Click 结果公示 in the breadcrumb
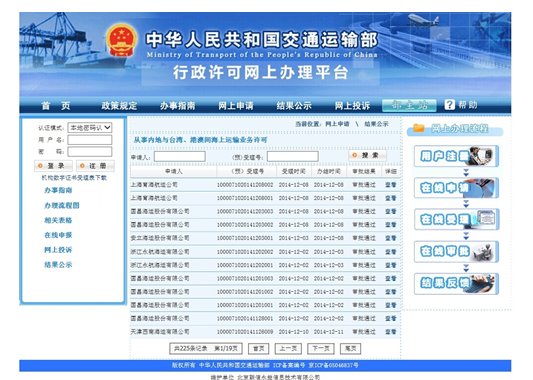 (376, 124)
